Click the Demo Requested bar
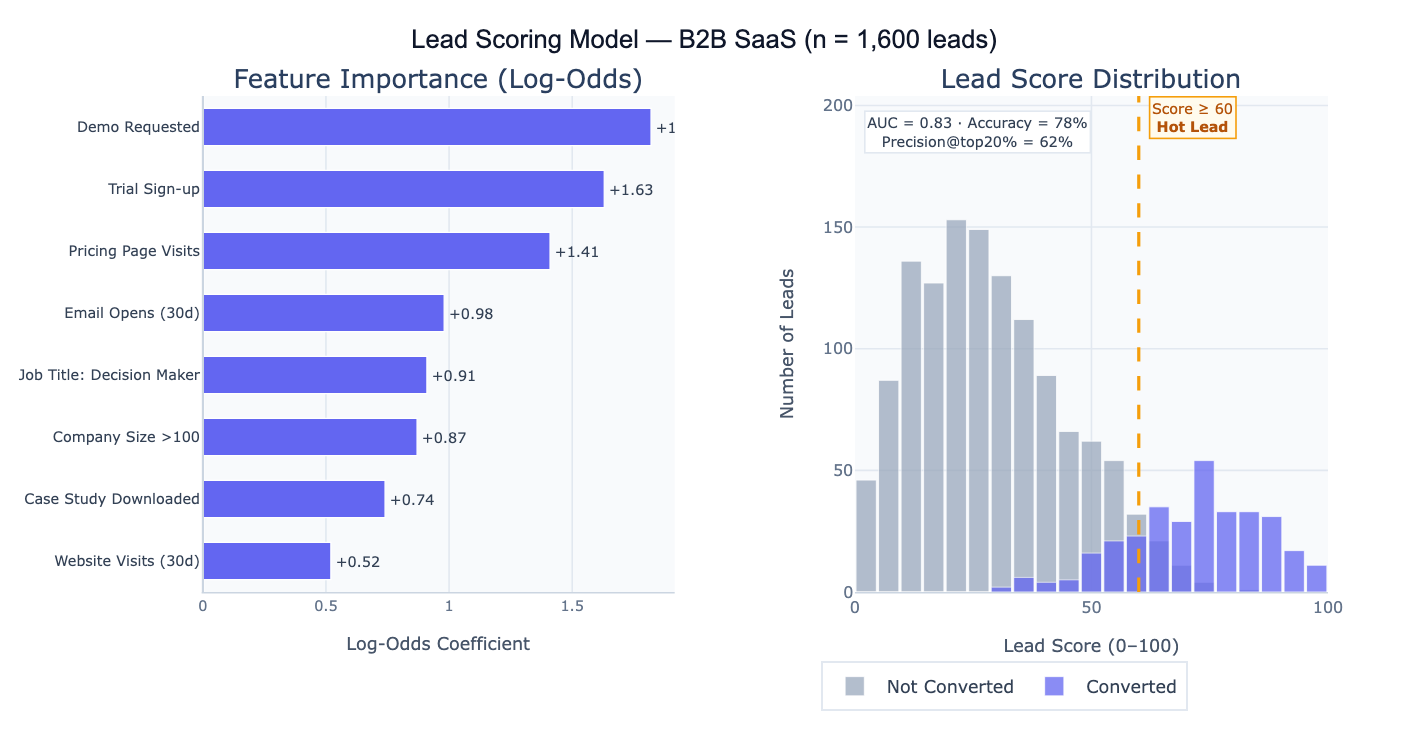The height and width of the screenshot is (736, 1408). point(426,127)
